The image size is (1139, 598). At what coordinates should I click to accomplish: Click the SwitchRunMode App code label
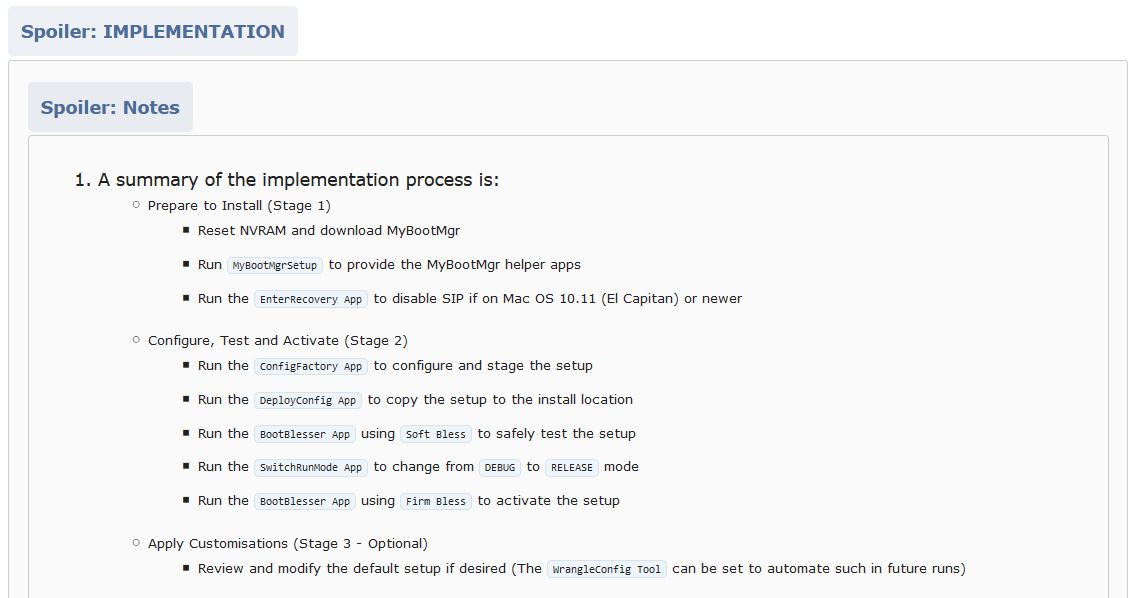[x=311, y=467]
